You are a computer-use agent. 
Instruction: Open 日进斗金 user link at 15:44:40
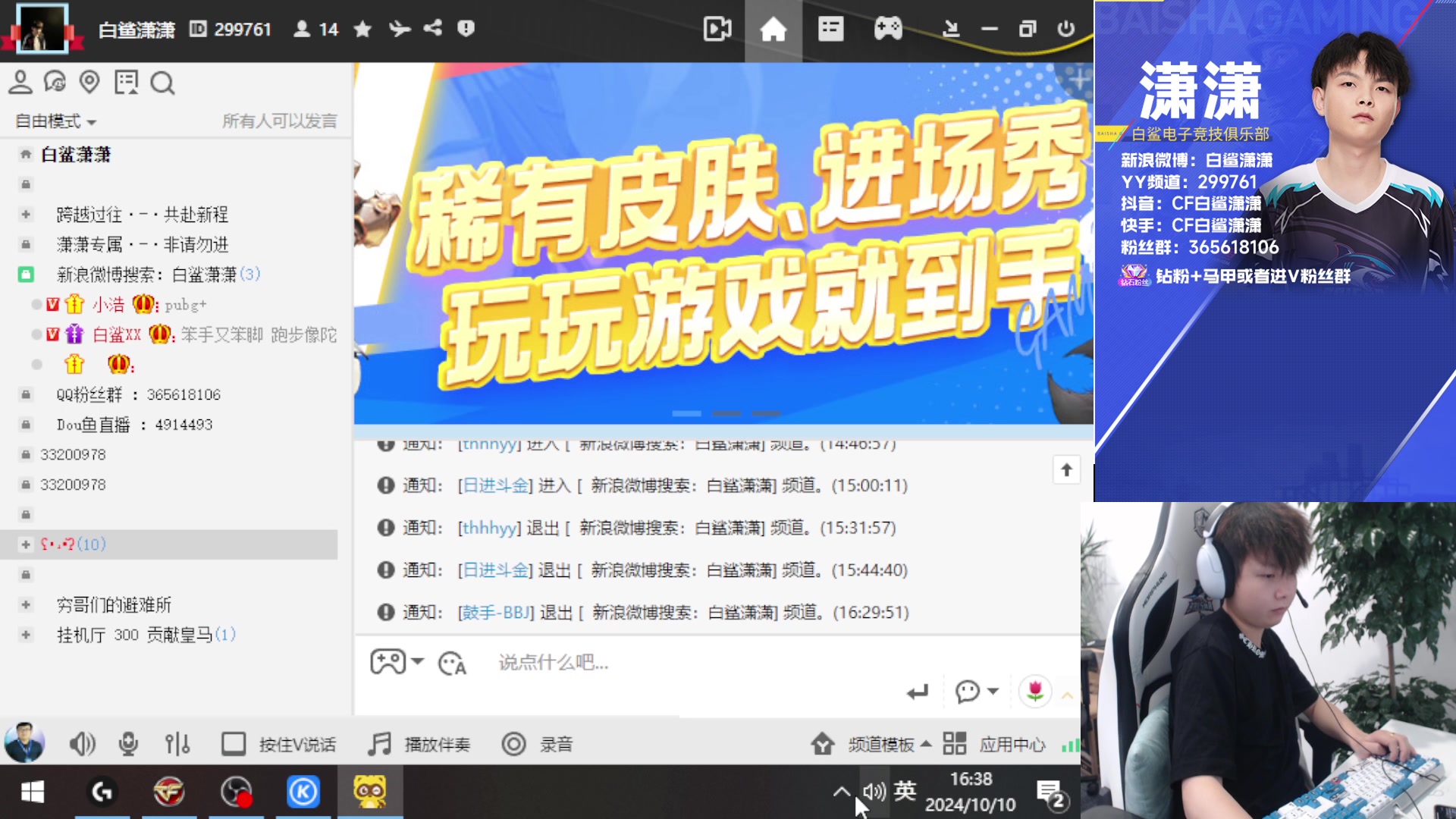tap(495, 570)
